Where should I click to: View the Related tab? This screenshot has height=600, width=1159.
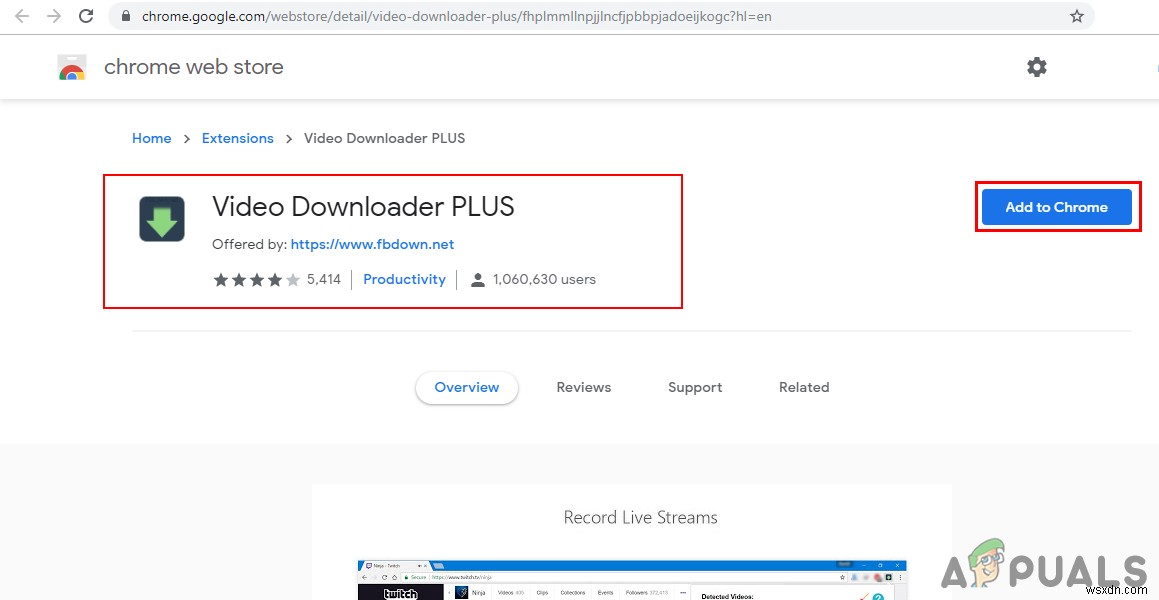coord(803,387)
